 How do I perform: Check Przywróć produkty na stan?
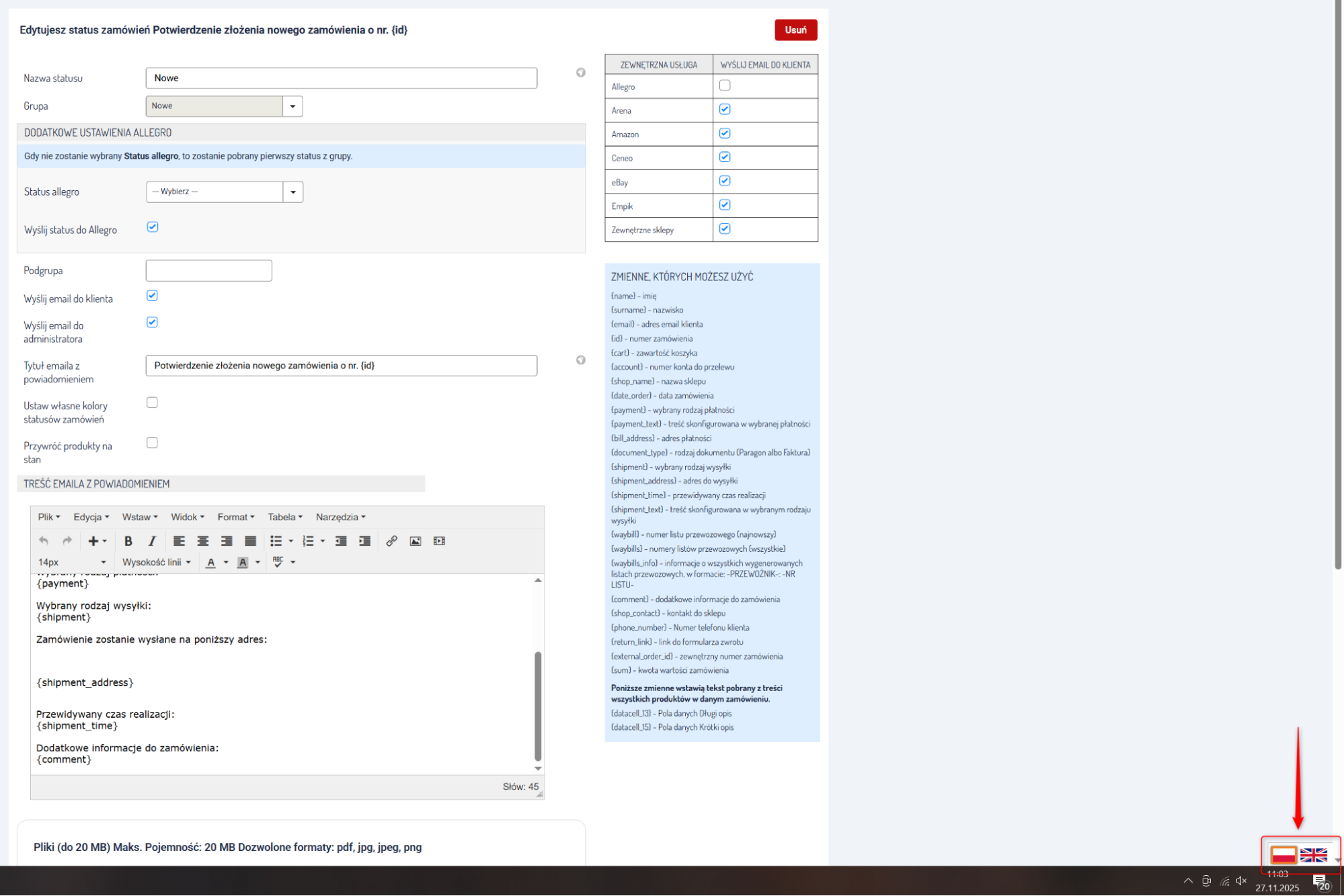[x=153, y=443]
